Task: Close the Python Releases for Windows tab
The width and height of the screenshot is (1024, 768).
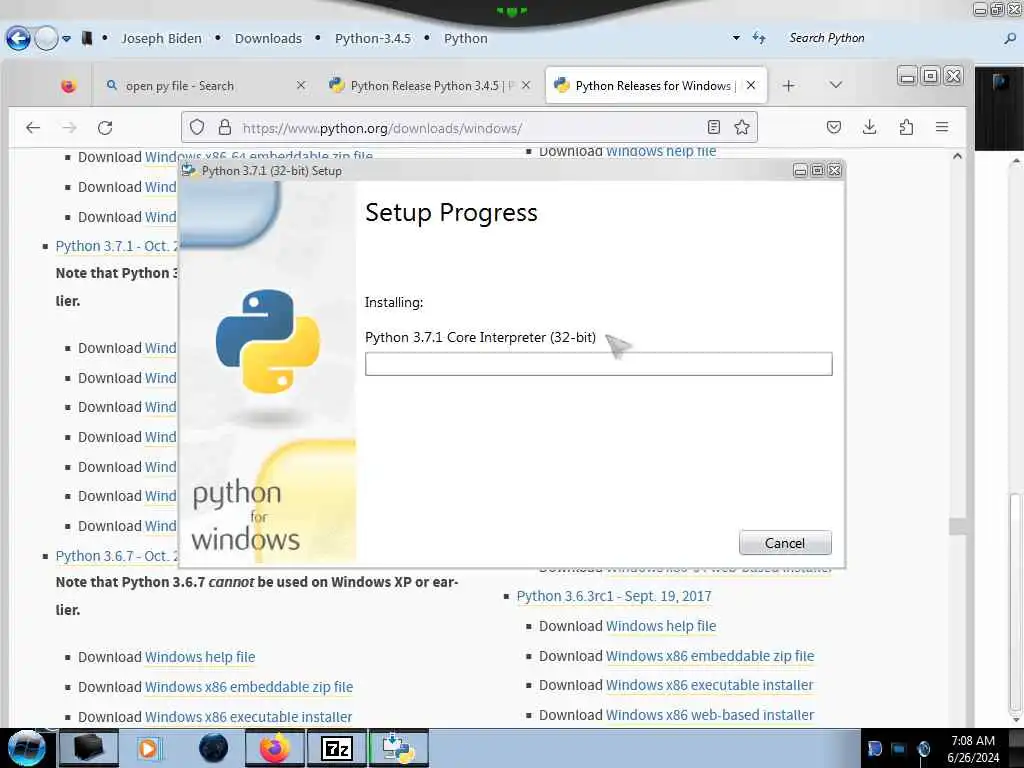Action: click(752, 86)
